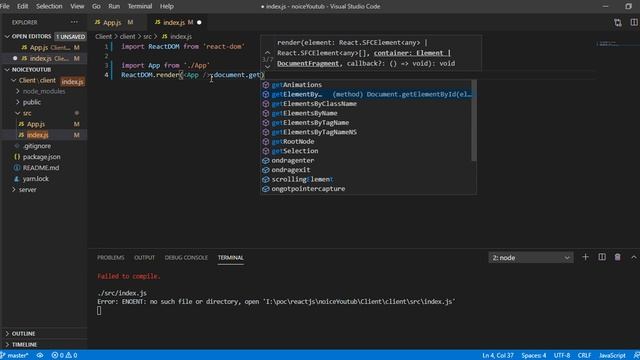Switch to the Terminal panel tab

[x=231, y=258]
